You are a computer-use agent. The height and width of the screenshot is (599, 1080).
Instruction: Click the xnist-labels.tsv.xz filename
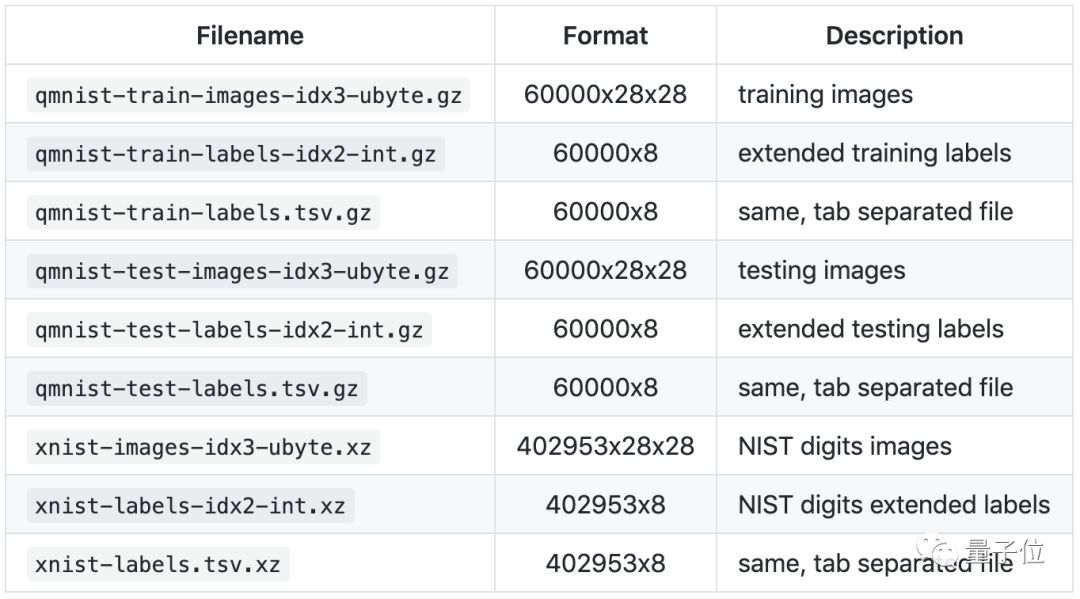158,564
